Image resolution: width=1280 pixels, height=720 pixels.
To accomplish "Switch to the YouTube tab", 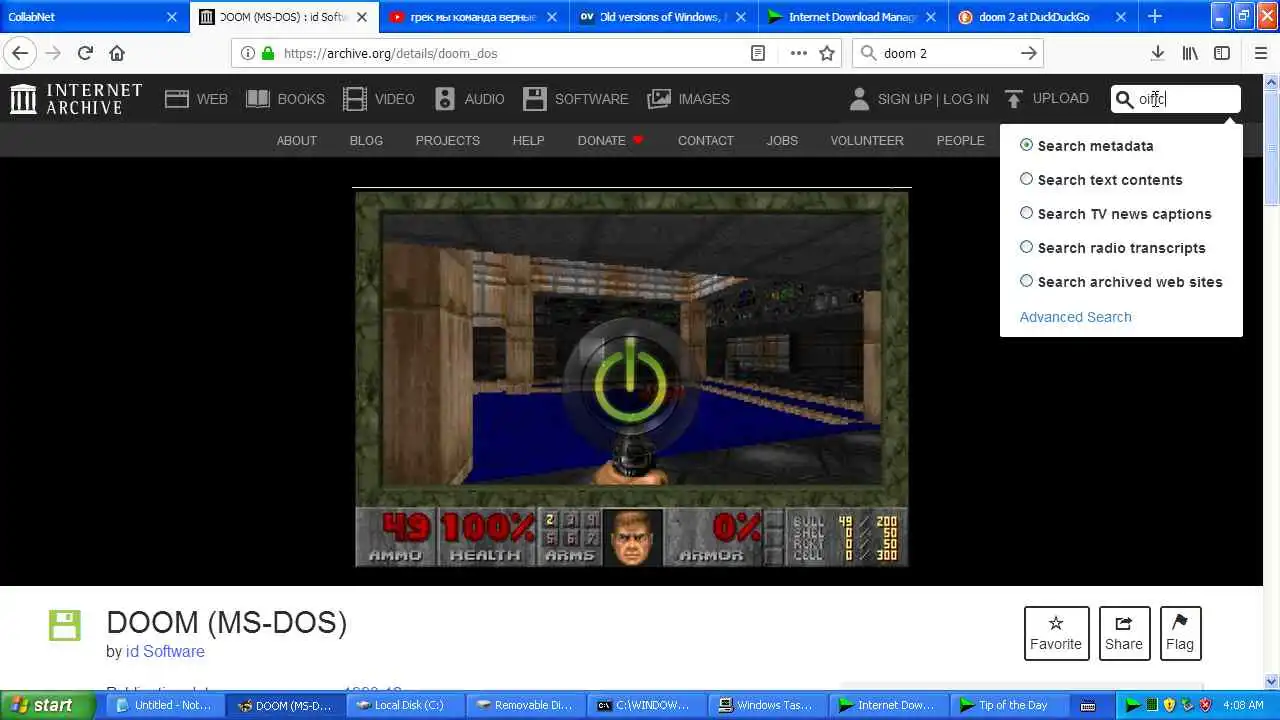I will click(474, 17).
